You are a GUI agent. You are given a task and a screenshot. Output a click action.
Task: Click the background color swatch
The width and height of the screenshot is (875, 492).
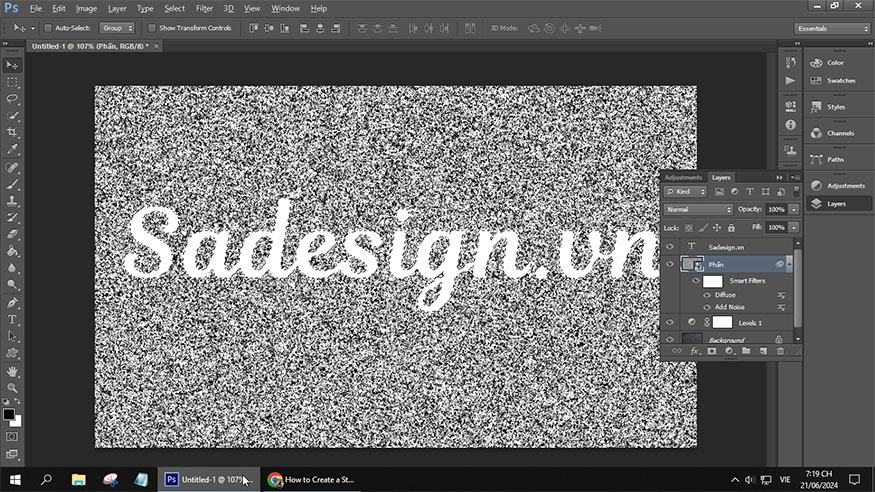pyautogui.click(x=17, y=422)
